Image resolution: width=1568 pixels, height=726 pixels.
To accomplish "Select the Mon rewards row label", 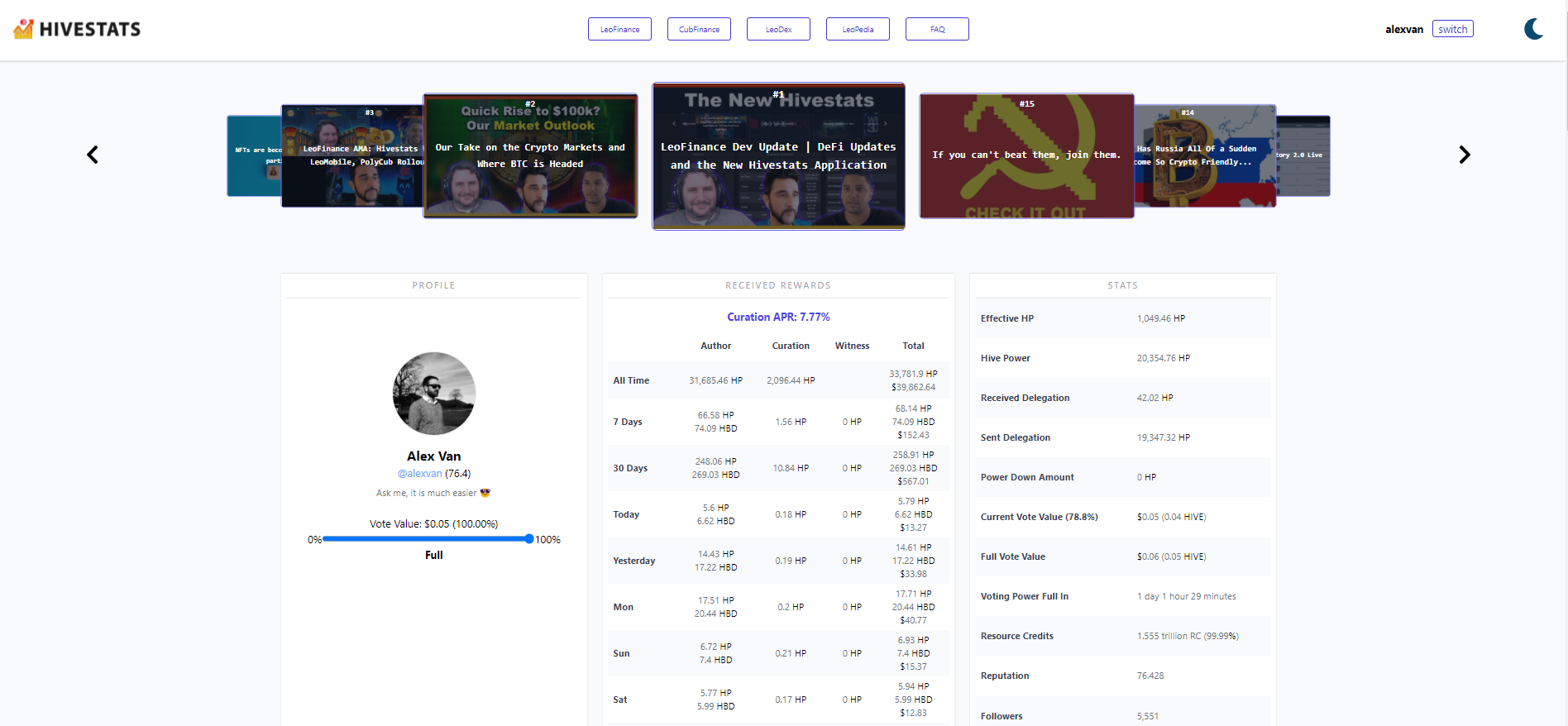I will pos(623,607).
